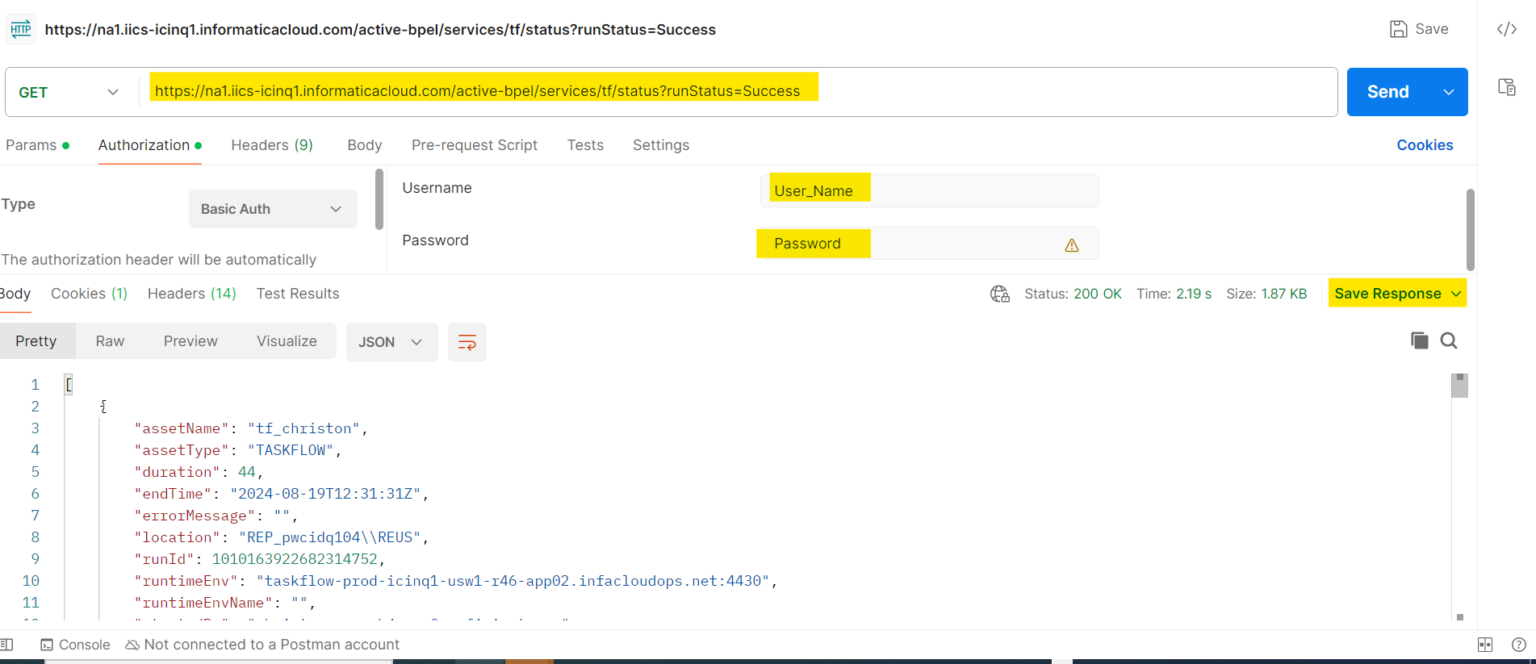The height and width of the screenshot is (664, 1536).
Task: Expand the Send button dropdown arrow
Action: coord(1447,91)
